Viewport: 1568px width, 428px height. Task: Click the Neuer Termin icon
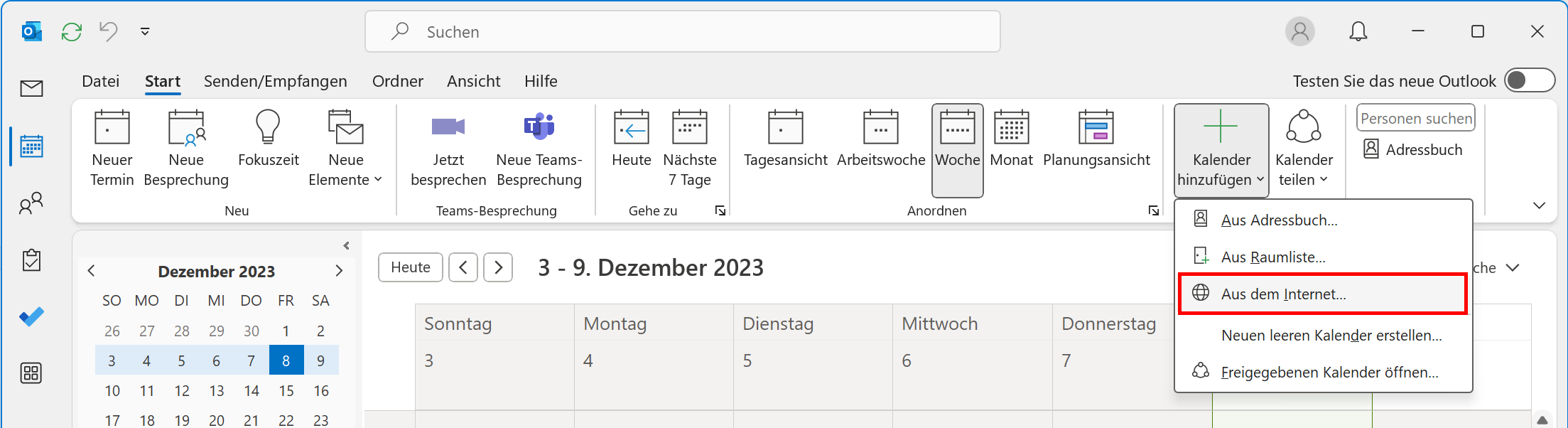coord(112,128)
